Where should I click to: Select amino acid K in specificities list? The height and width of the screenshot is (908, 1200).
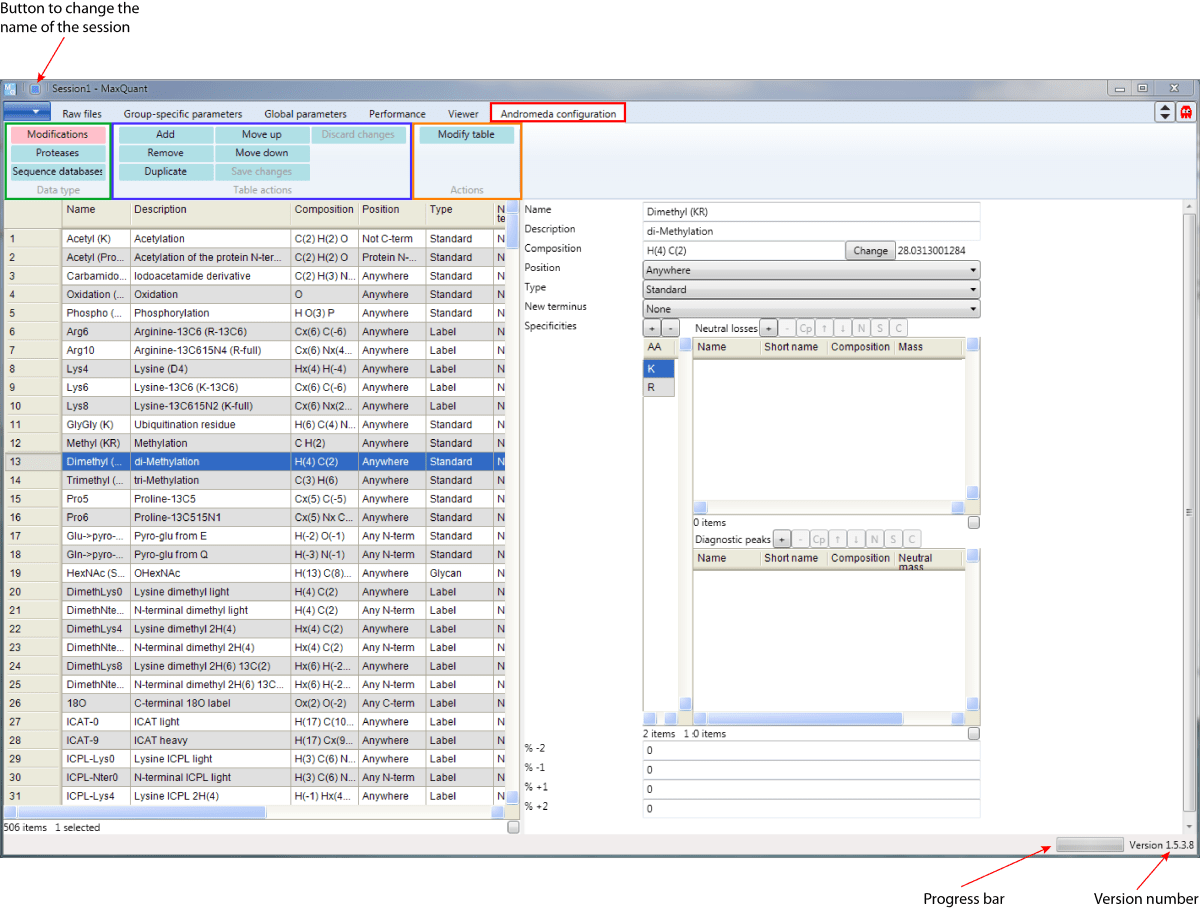659,369
